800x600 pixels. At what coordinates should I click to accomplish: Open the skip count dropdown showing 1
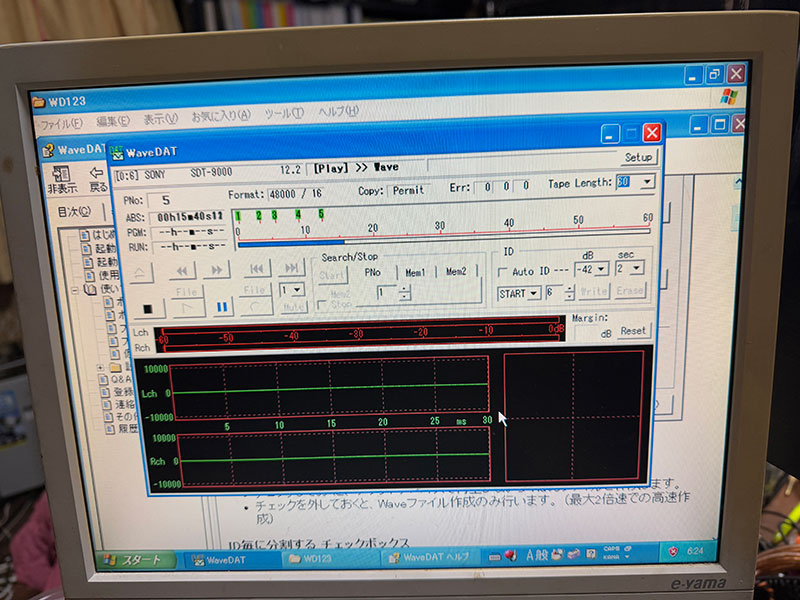[292, 290]
